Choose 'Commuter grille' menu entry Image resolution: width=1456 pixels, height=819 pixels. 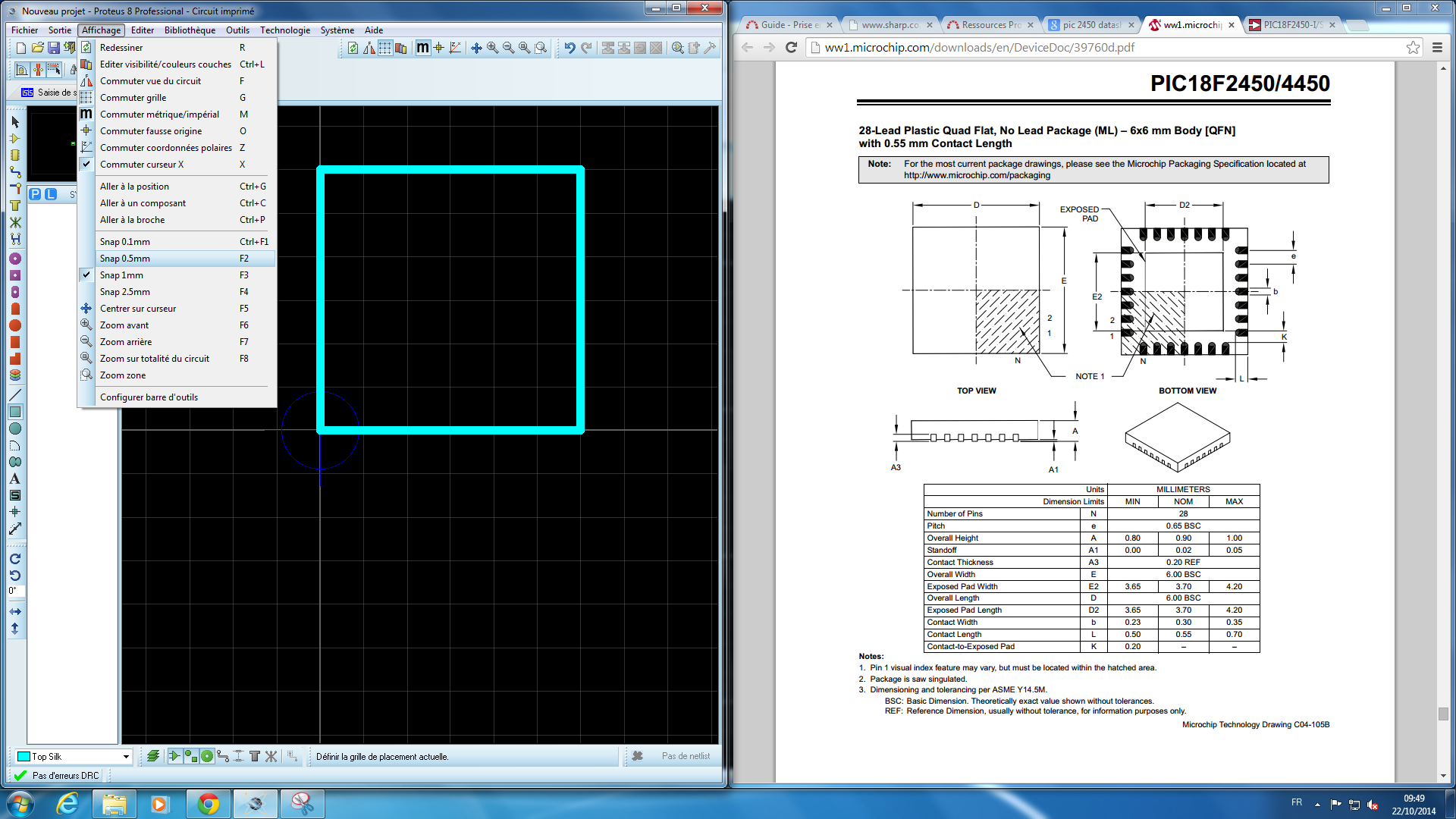(176, 98)
